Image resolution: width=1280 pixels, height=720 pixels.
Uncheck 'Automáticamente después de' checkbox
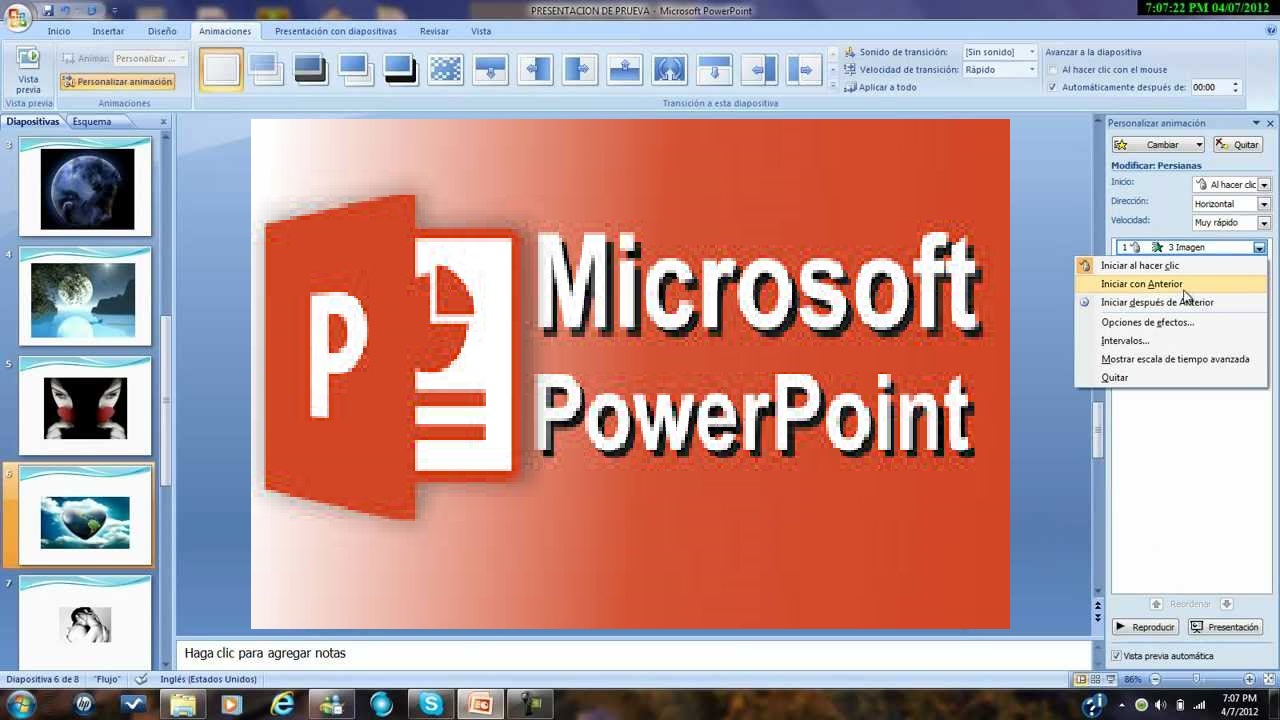coord(1053,87)
